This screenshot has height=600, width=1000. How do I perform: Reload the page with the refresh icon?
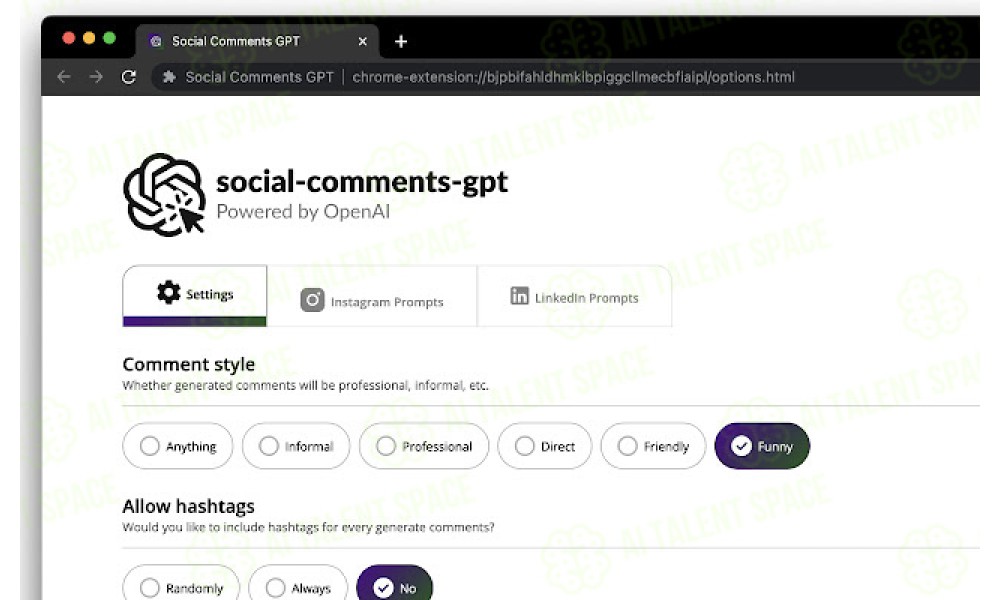click(x=129, y=77)
